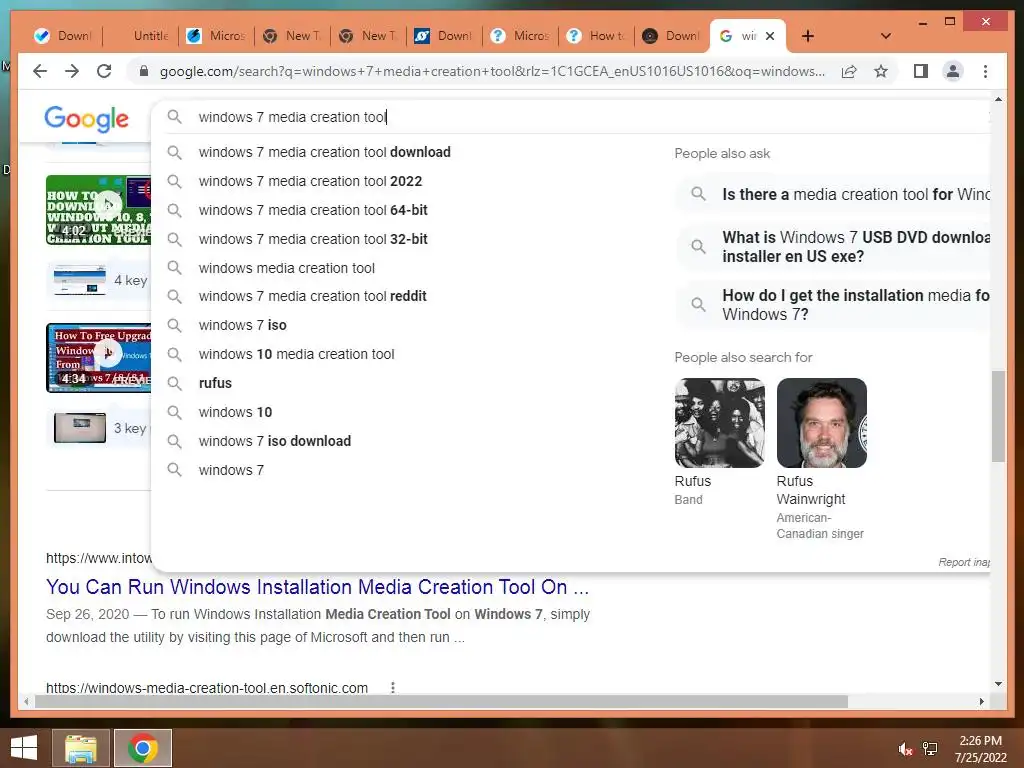Select suggestion ending with '2022'
This screenshot has width=1024, height=768.
[x=310, y=181]
